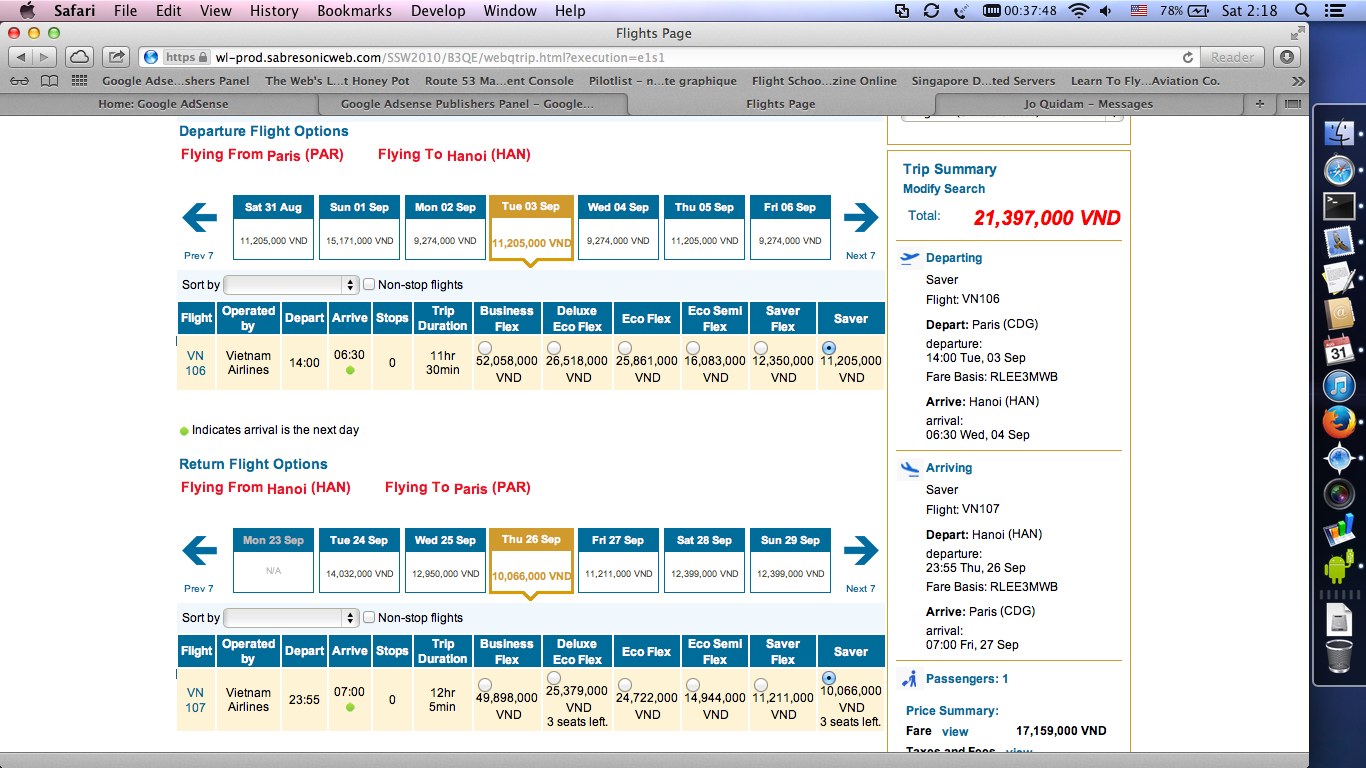Launch Firefox from the Dock
Screen dimensions: 1366x768
click(1339, 422)
